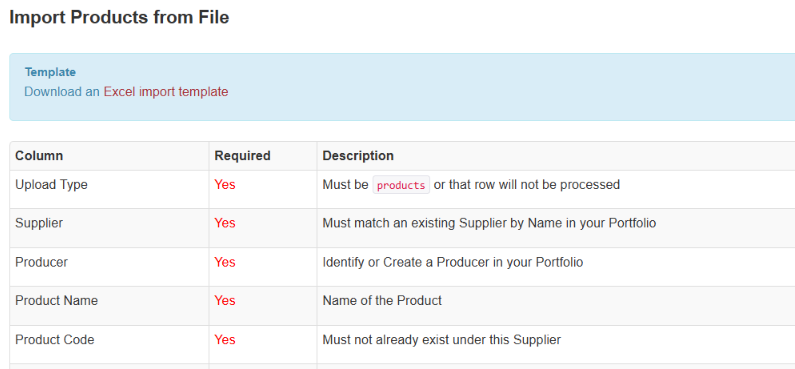This screenshot has height=369, width=795.
Task: Select the Column table header
Action: pos(39,156)
